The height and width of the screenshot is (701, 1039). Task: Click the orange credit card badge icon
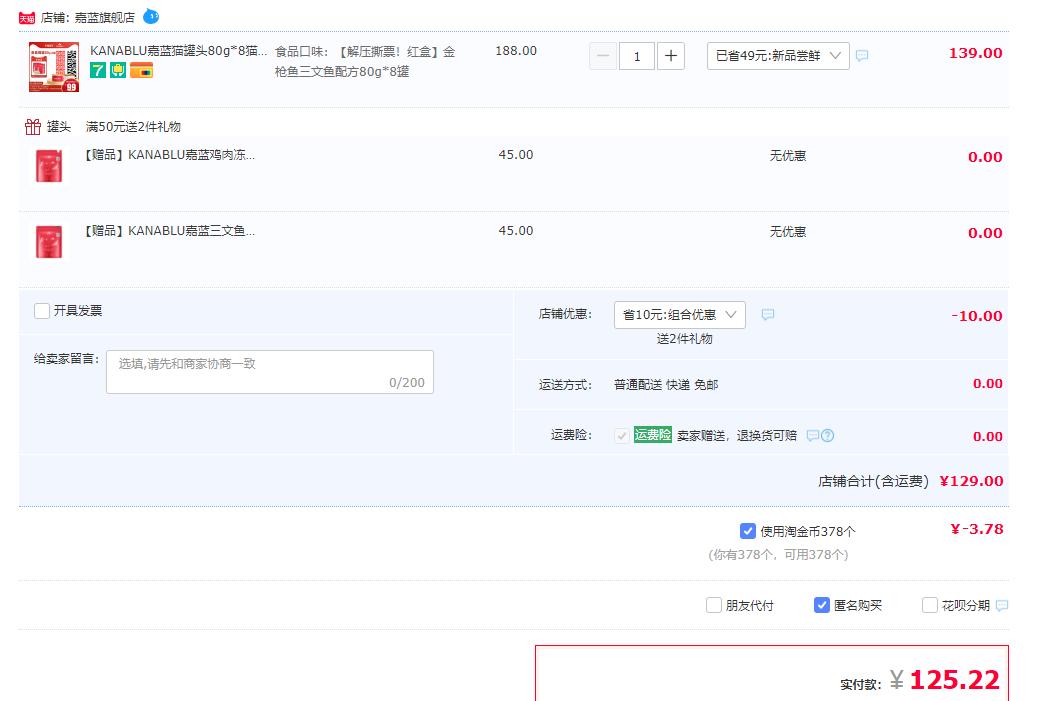click(141, 70)
